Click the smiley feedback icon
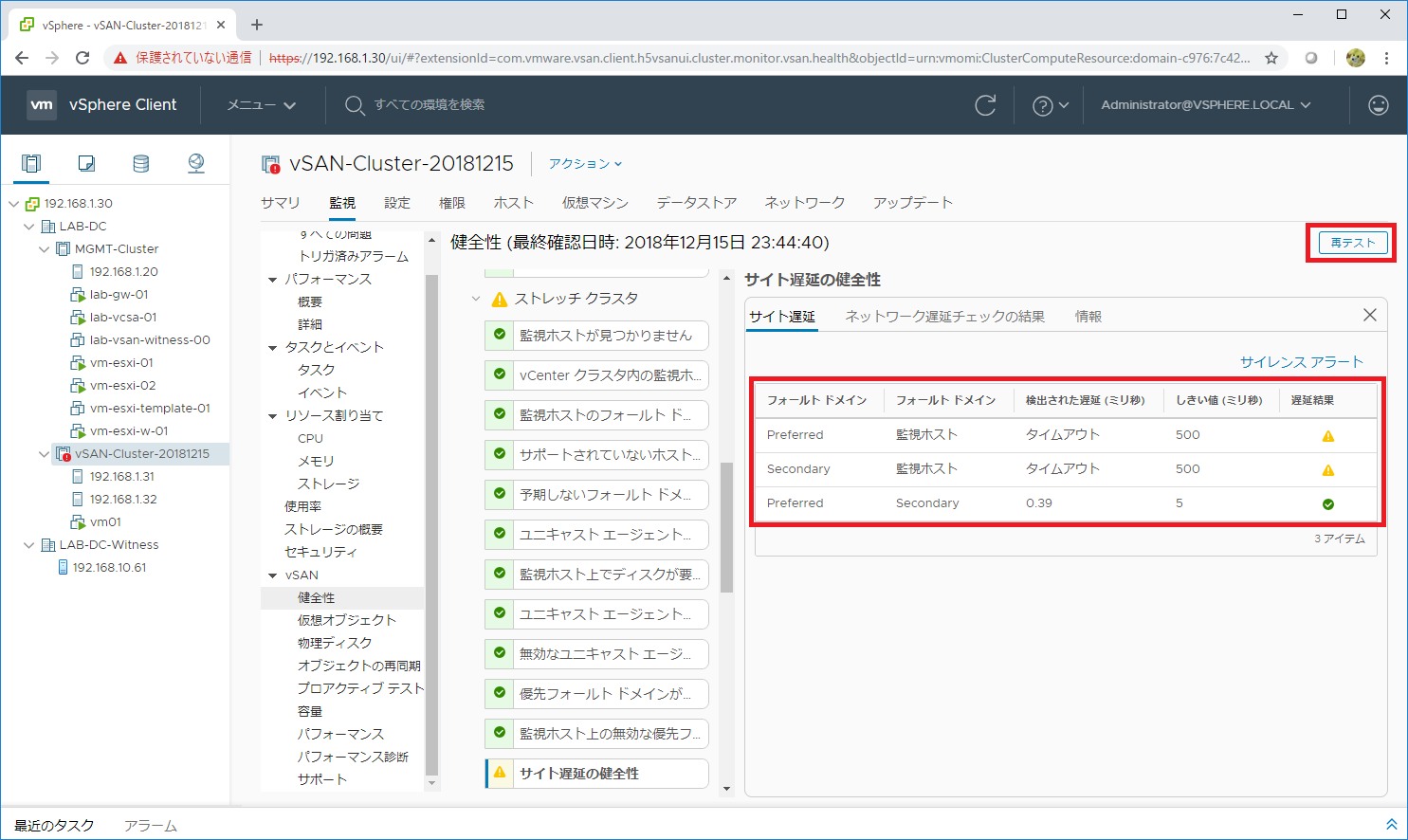The width and height of the screenshot is (1408, 840). (x=1379, y=105)
